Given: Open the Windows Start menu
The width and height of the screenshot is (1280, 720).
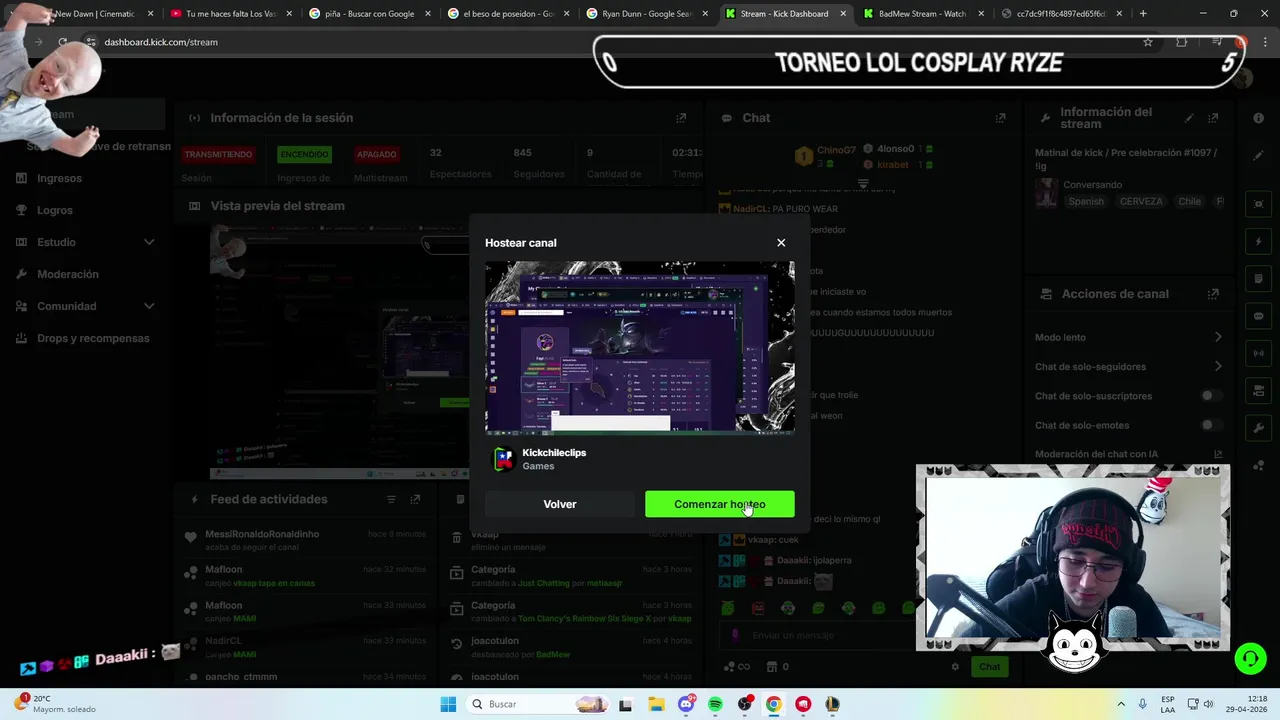Looking at the screenshot, I should (x=448, y=704).
